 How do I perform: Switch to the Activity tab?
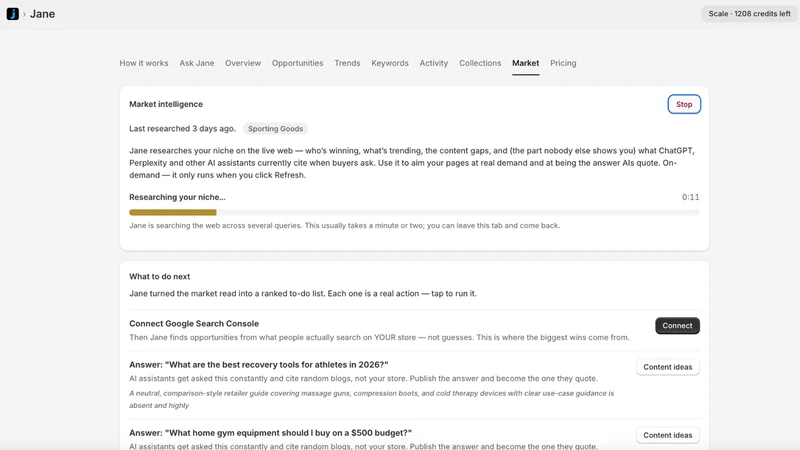pyautogui.click(x=434, y=63)
